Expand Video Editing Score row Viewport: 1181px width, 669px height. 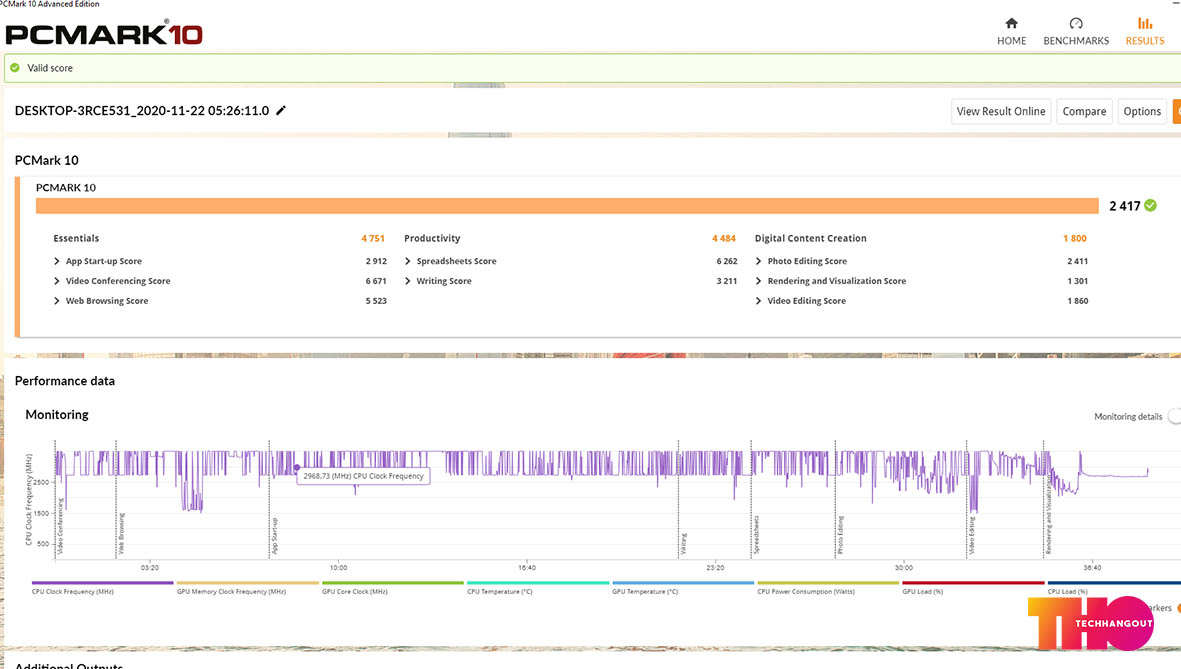(758, 301)
